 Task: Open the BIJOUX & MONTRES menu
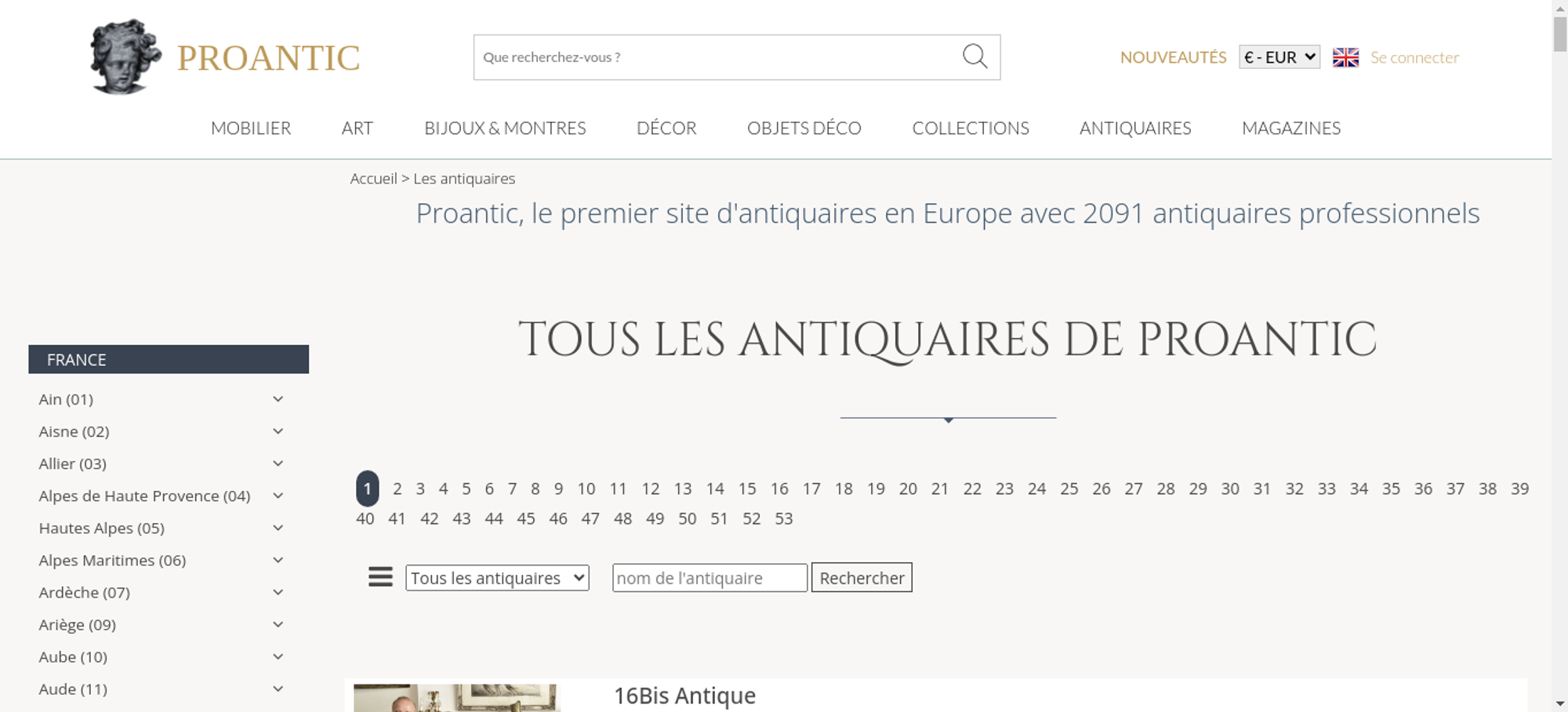click(505, 128)
